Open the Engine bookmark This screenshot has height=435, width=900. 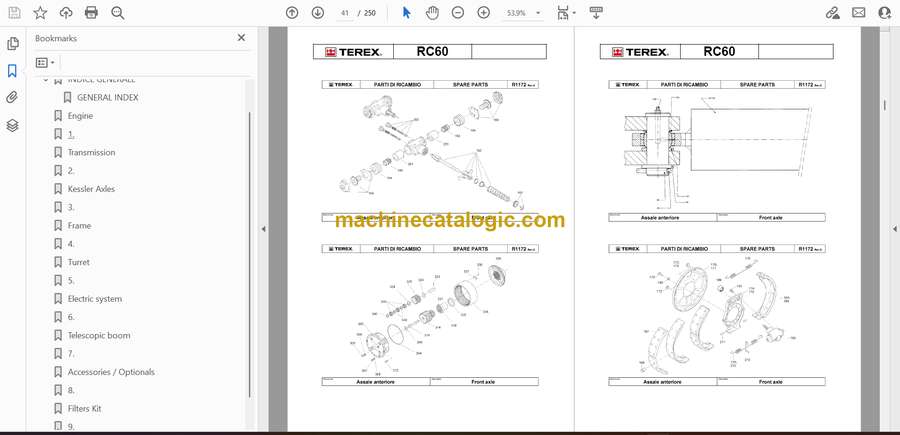[80, 116]
